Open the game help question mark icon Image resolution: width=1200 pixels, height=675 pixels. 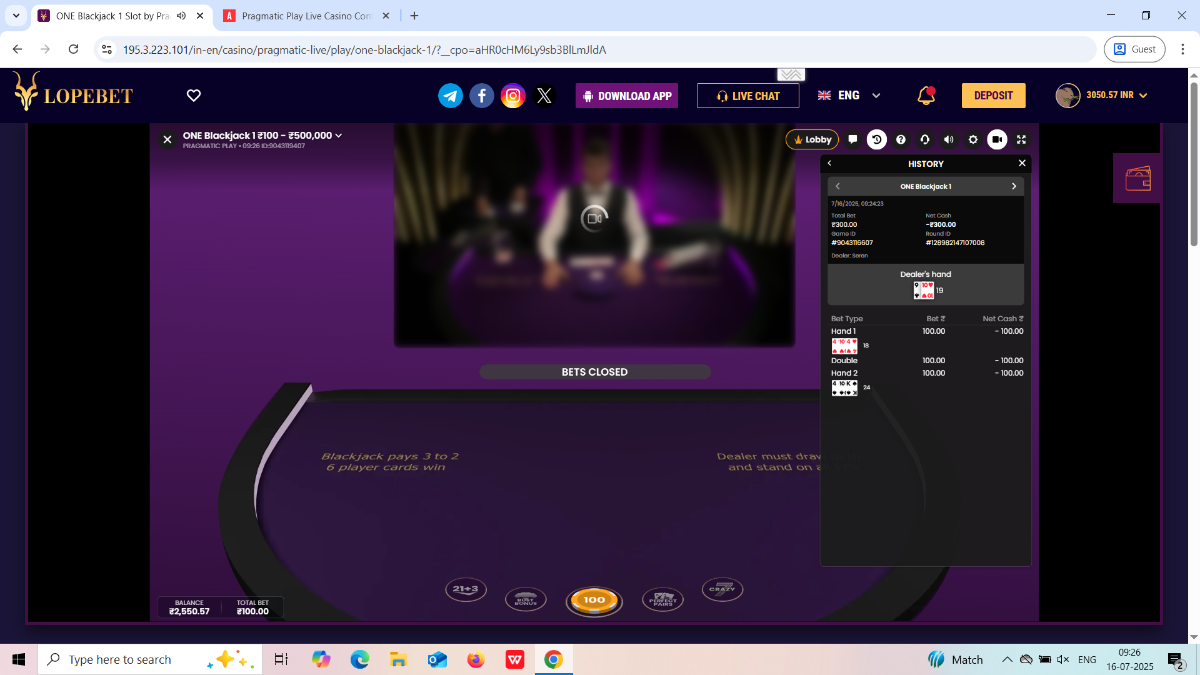click(x=901, y=140)
